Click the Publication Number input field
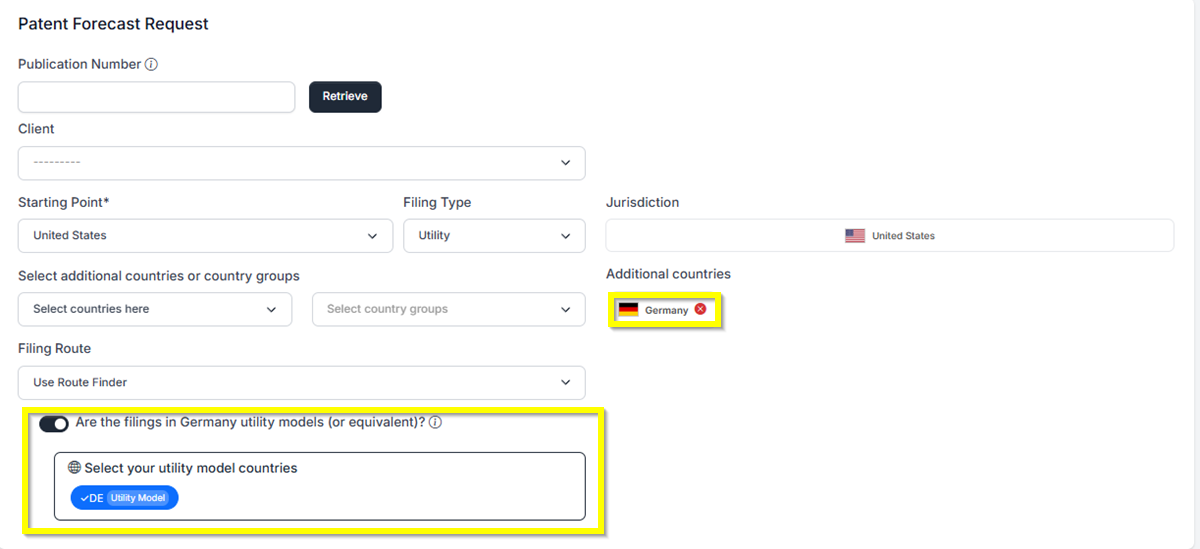Screen dimensions: 1200x549 (156, 97)
